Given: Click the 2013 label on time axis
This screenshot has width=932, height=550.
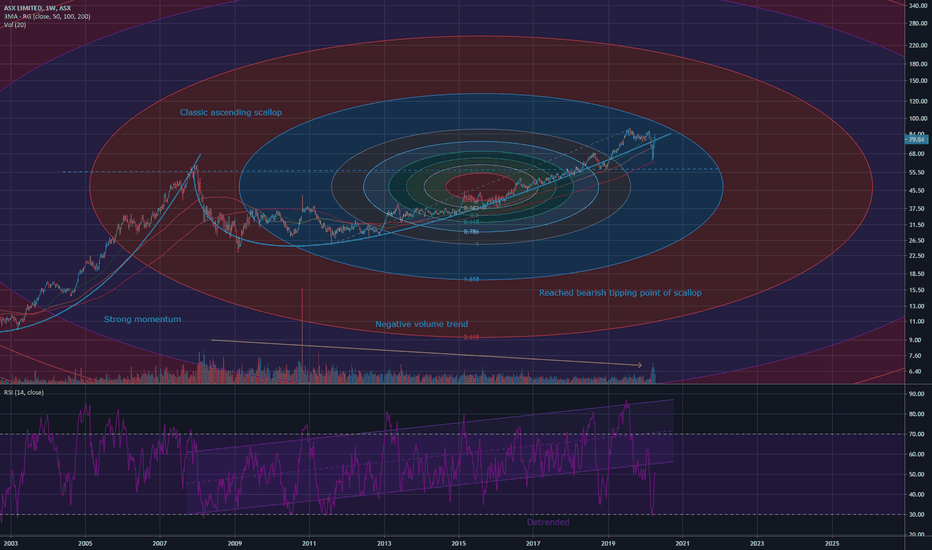Looking at the screenshot, I should (x=384, y=543).
